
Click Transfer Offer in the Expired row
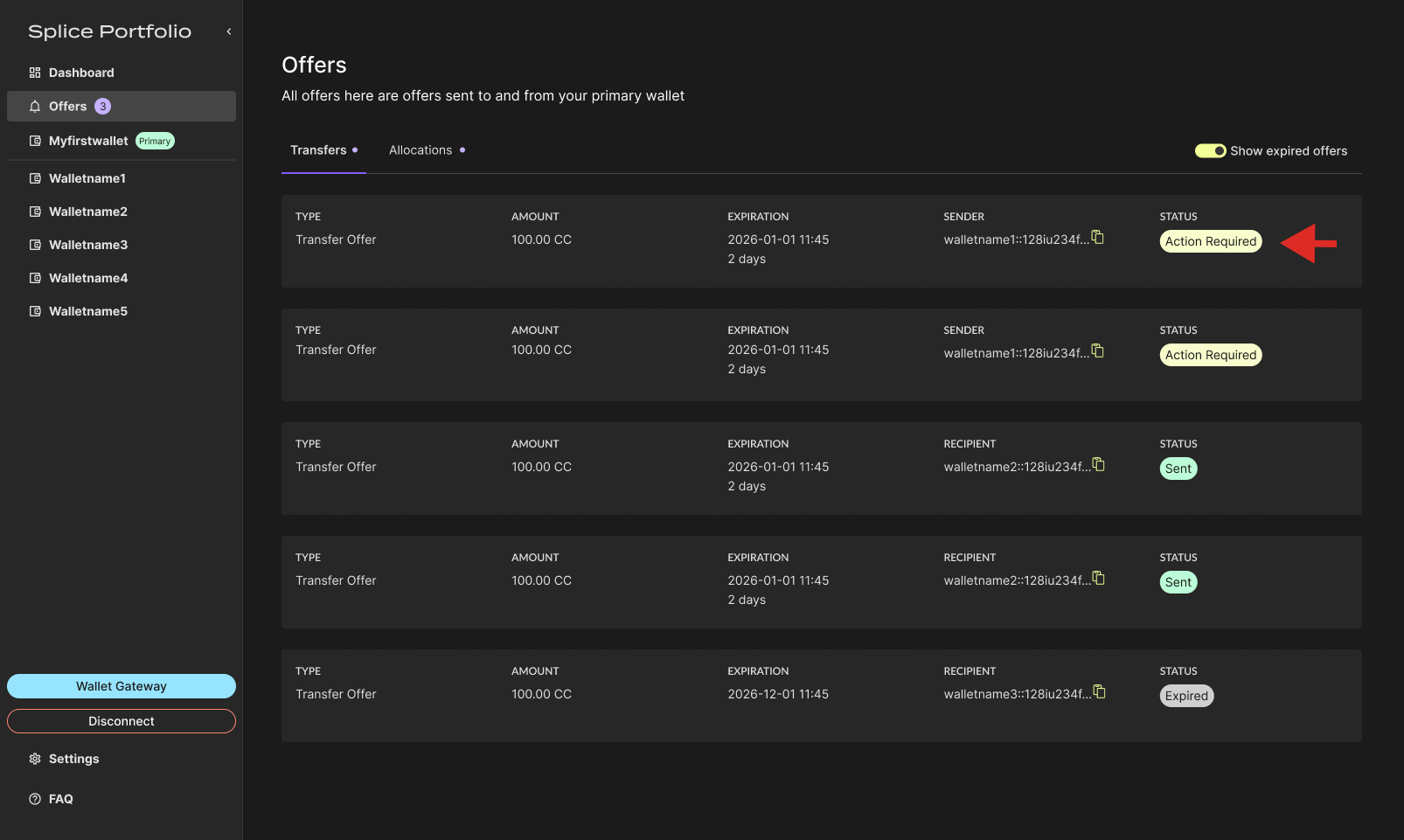[336, 694]
